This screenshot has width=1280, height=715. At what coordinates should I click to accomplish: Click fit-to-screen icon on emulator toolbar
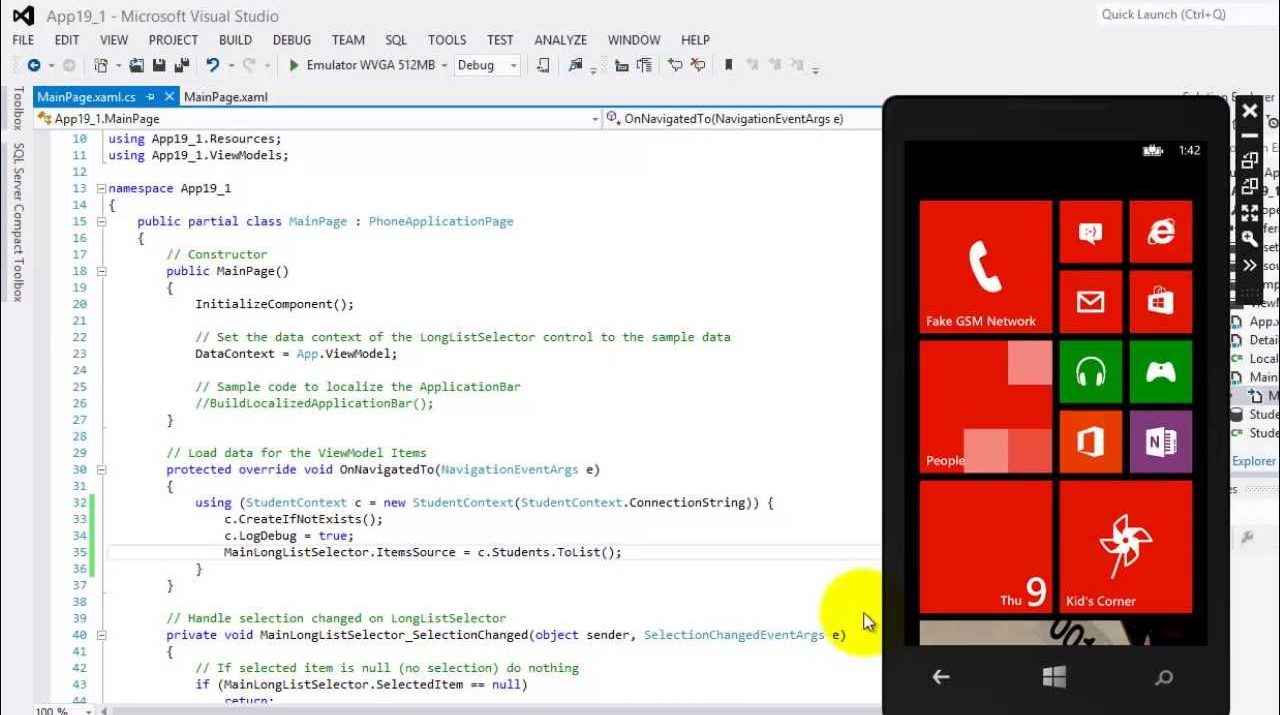pos(1249,213)
